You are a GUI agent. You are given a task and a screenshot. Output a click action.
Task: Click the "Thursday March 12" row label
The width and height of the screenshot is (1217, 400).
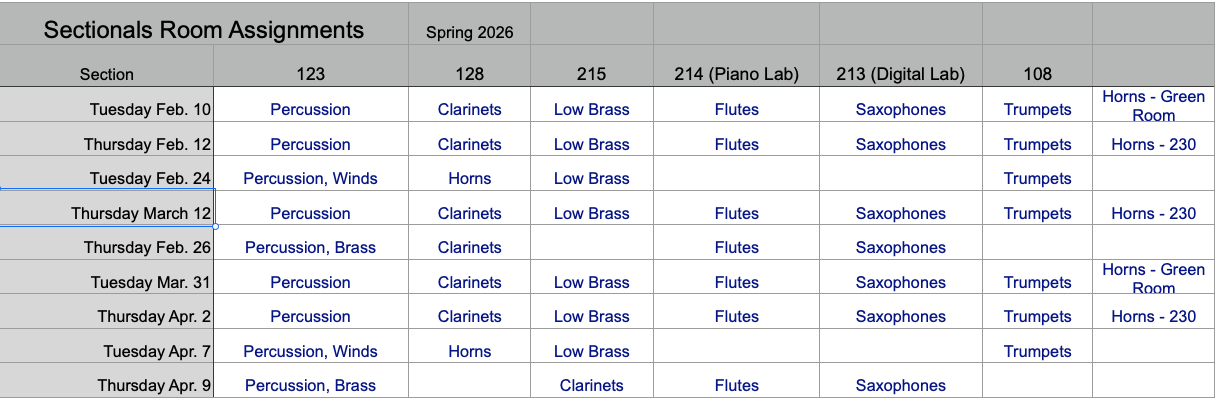point(140,213)
